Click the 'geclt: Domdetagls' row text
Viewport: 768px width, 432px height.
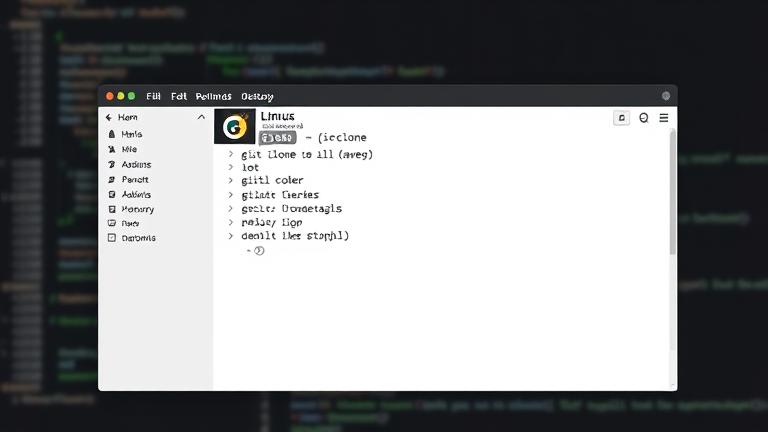291,209
